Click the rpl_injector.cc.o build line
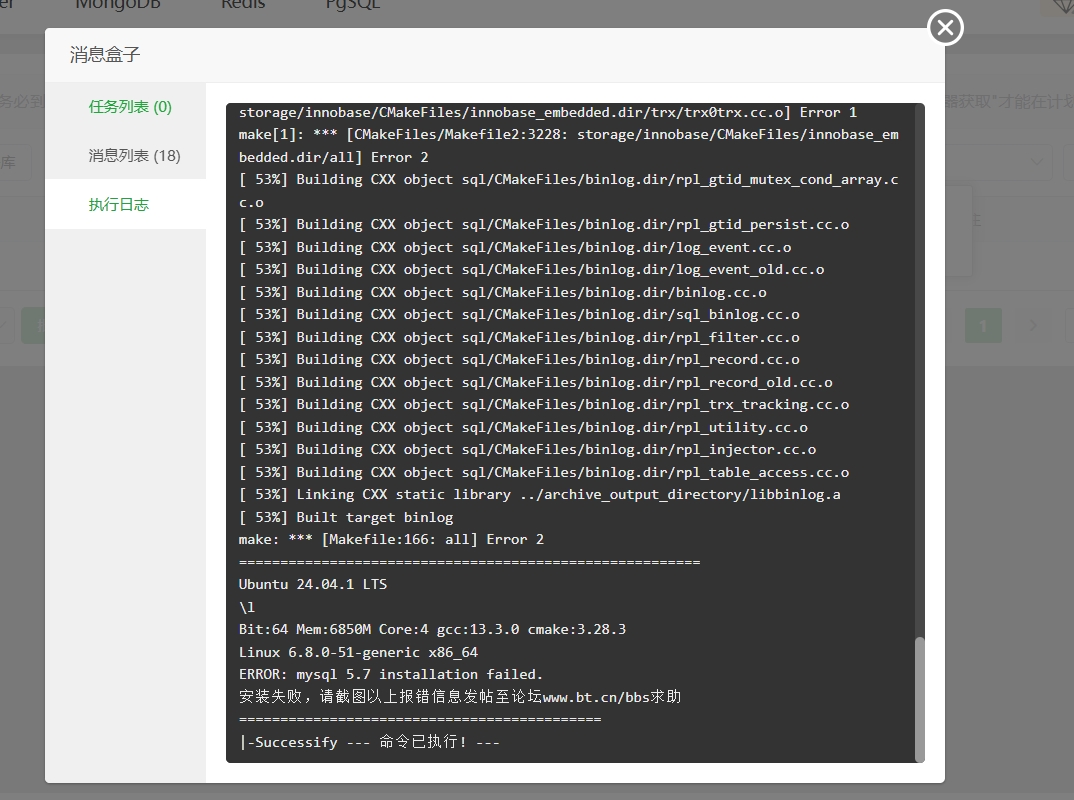This screenshot has width=1074, height=800. click(x=527, y=450)
